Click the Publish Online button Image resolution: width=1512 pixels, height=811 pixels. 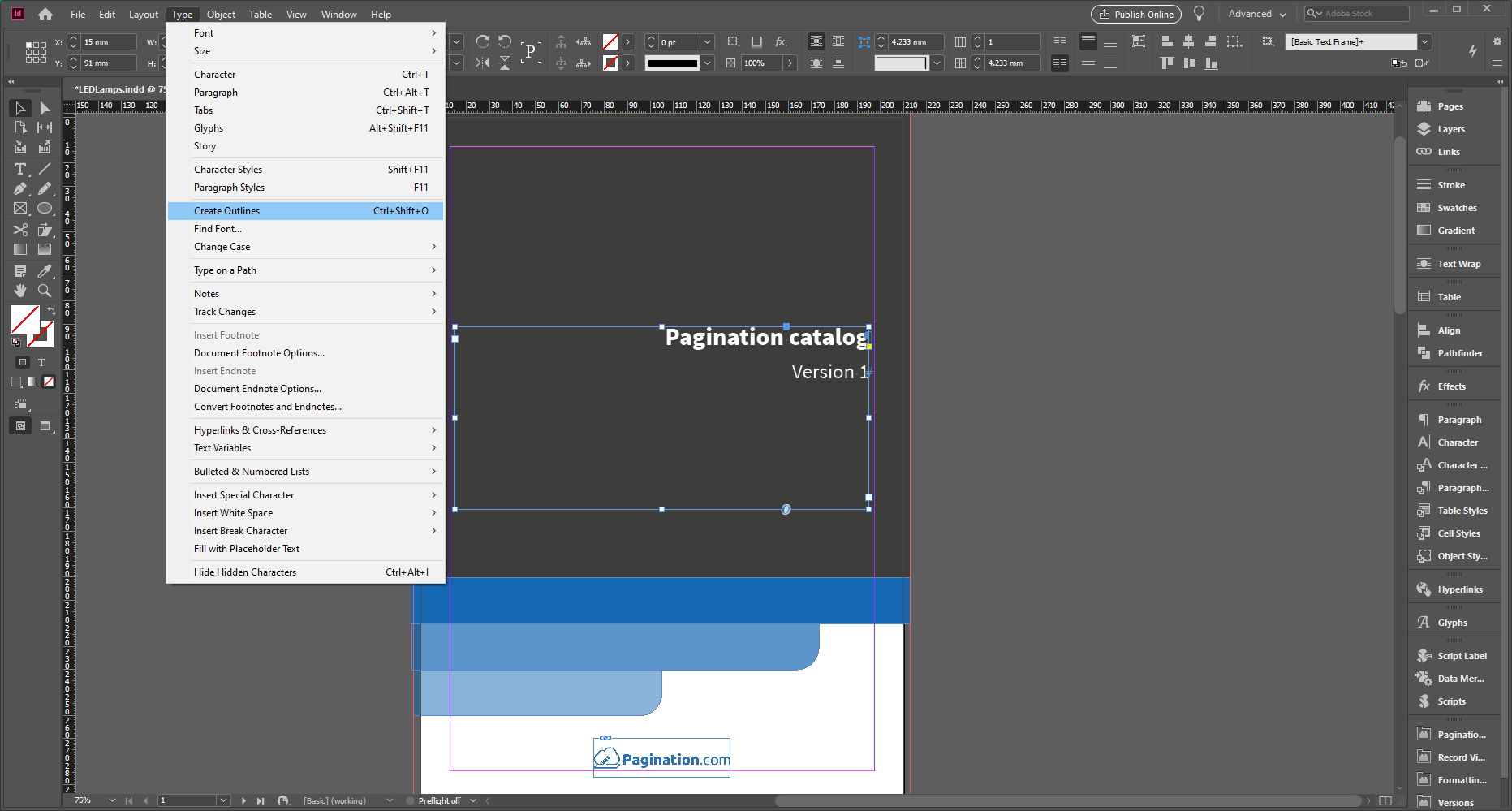tap(1135, 14)
